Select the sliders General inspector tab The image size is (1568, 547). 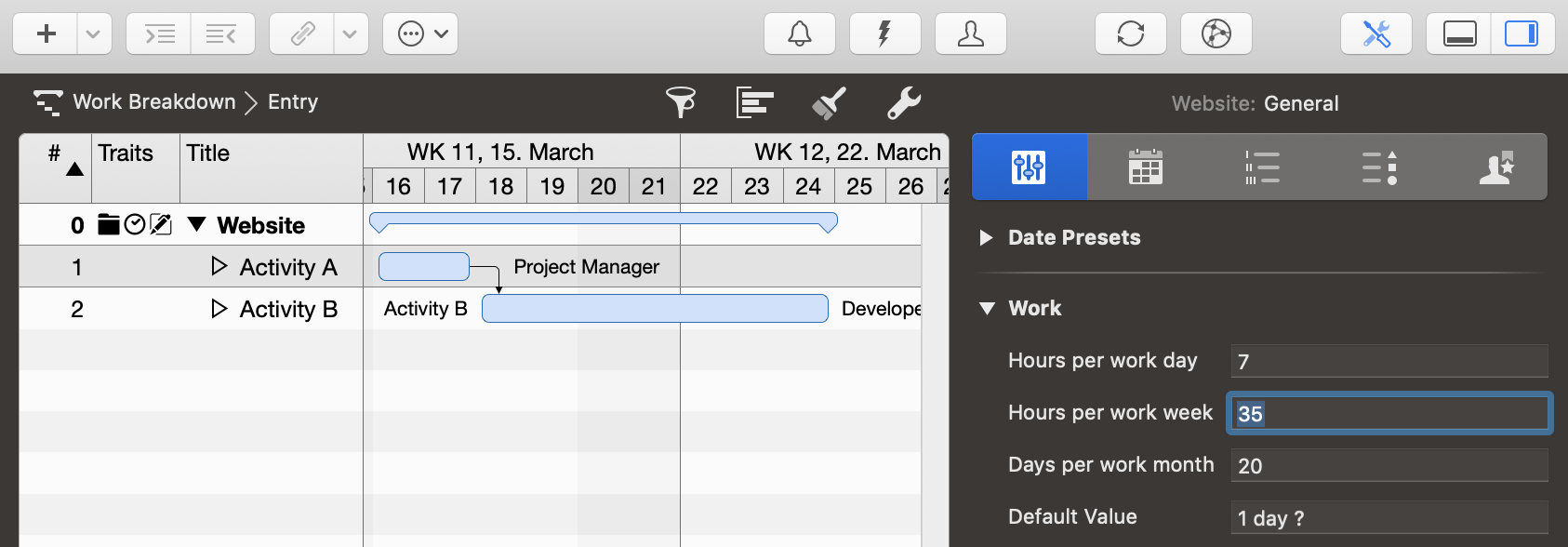point(1029,167)
